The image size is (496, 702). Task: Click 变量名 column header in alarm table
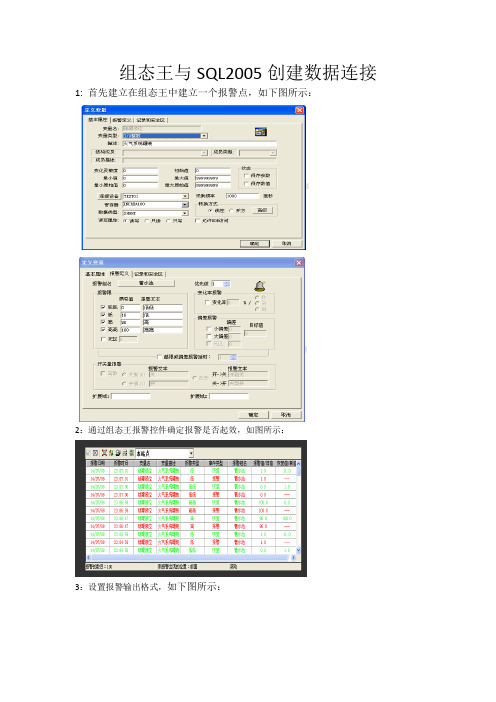145,463
